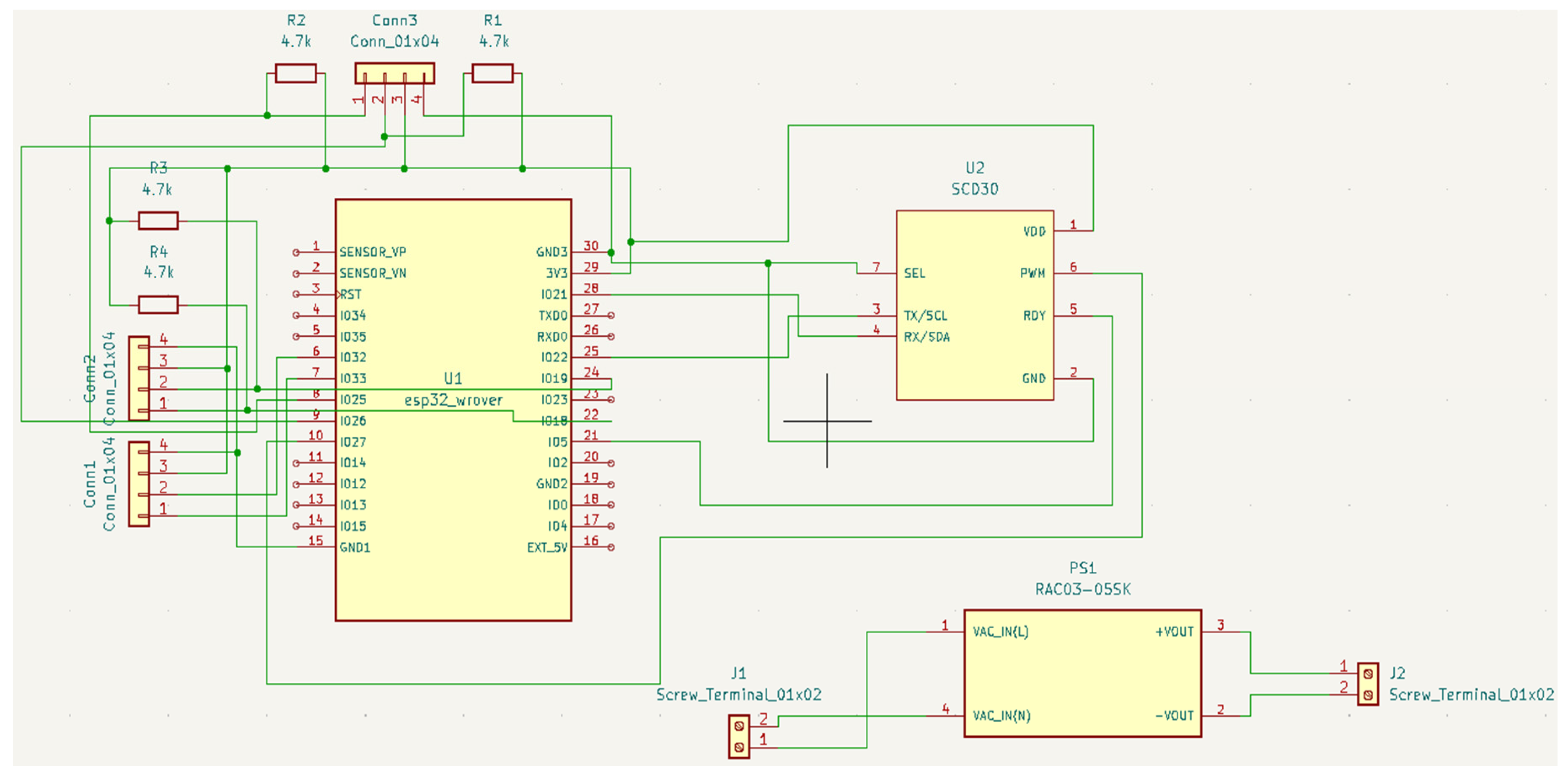Select the Conn1 connector body
The image size is (1568, 777).
(139, 484)
